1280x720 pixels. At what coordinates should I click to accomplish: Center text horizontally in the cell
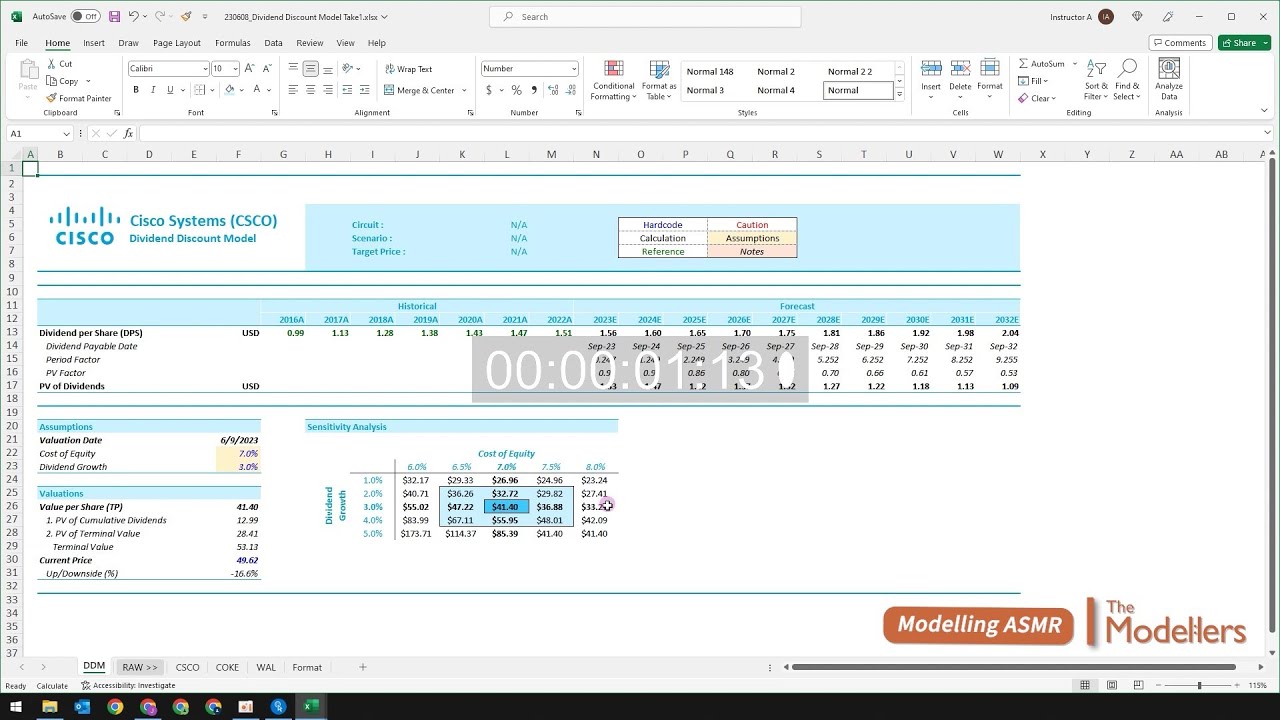(x=311, y=90)
